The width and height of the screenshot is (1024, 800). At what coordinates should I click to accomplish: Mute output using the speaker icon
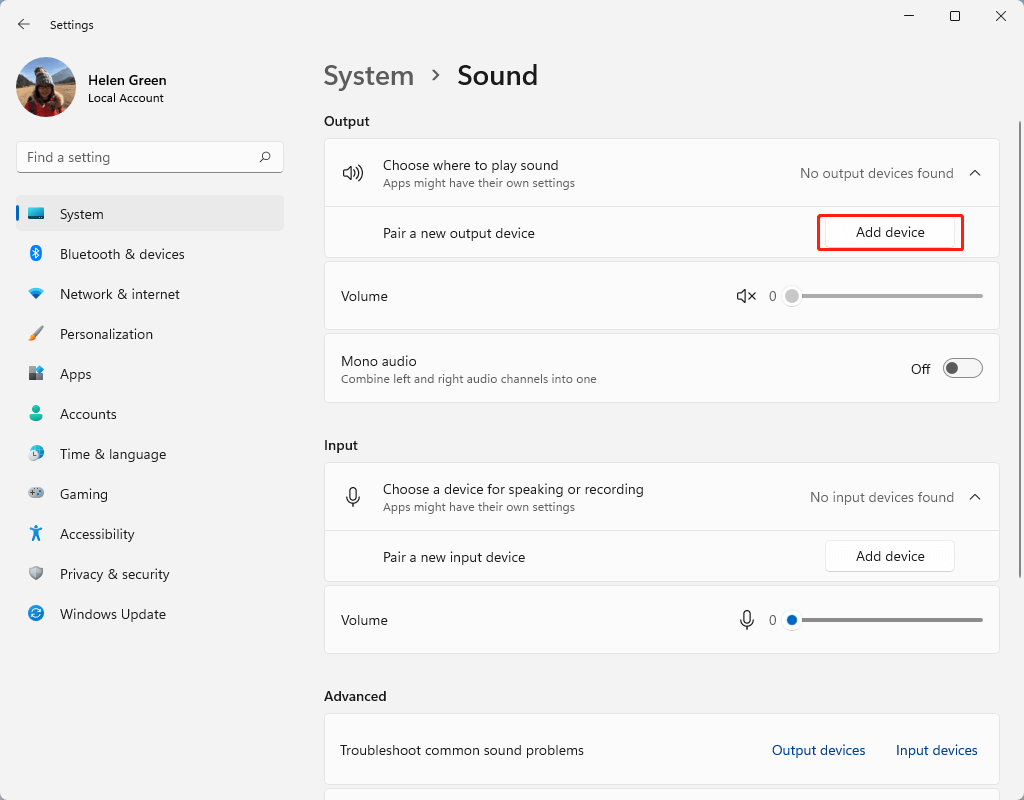pyautogui.click(x=746, y=296)
